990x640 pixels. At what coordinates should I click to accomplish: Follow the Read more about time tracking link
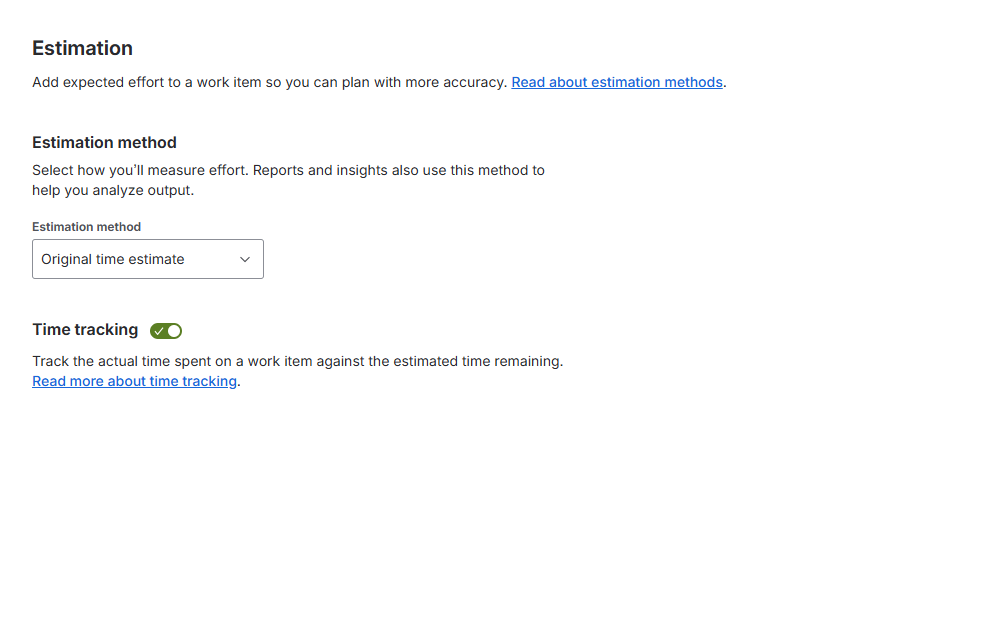click(134, 381)
